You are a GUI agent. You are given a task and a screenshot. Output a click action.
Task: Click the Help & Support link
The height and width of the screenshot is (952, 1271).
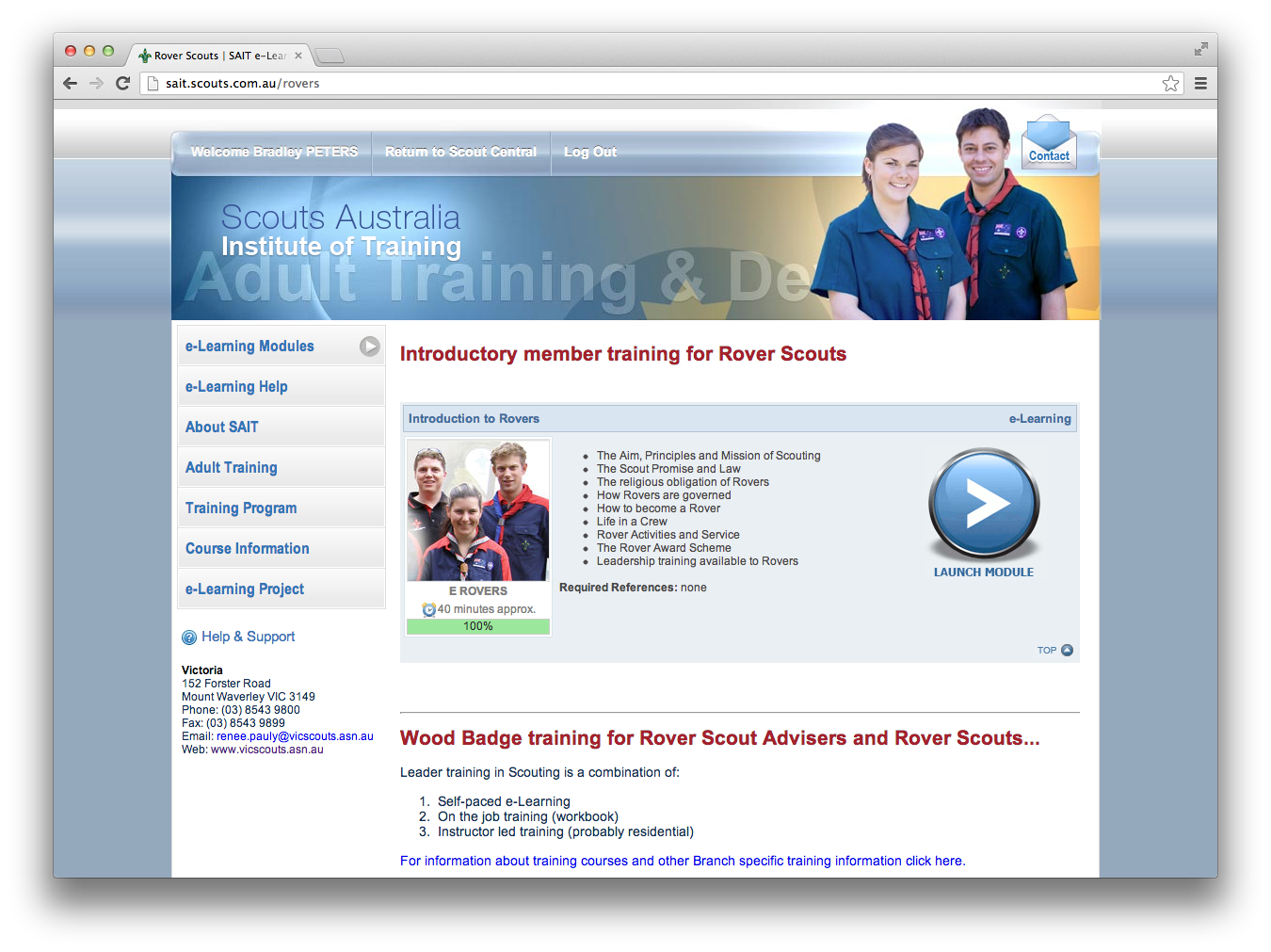tap(248, 637)
